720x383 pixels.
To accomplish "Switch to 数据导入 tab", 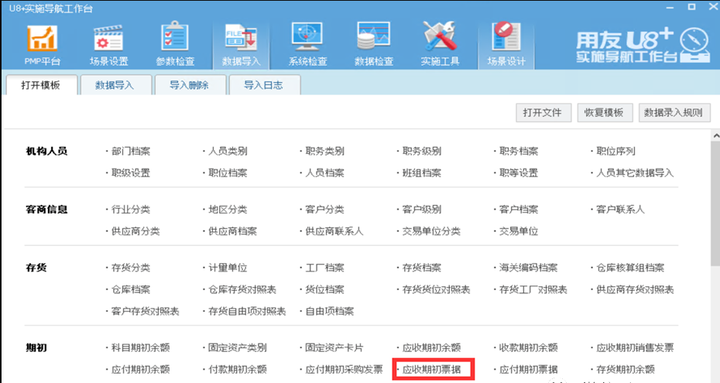I will [x=115, y=85].
